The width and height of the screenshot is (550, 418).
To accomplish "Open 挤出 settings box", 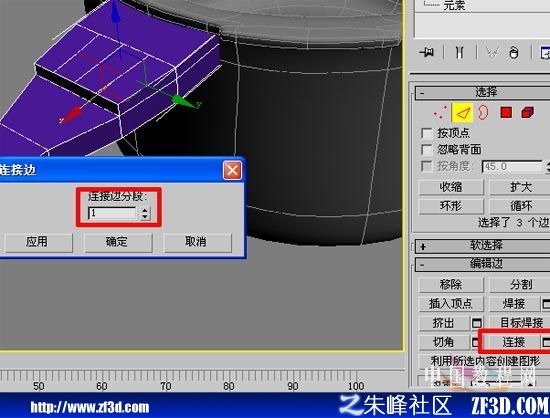I will tap(477, 323).
